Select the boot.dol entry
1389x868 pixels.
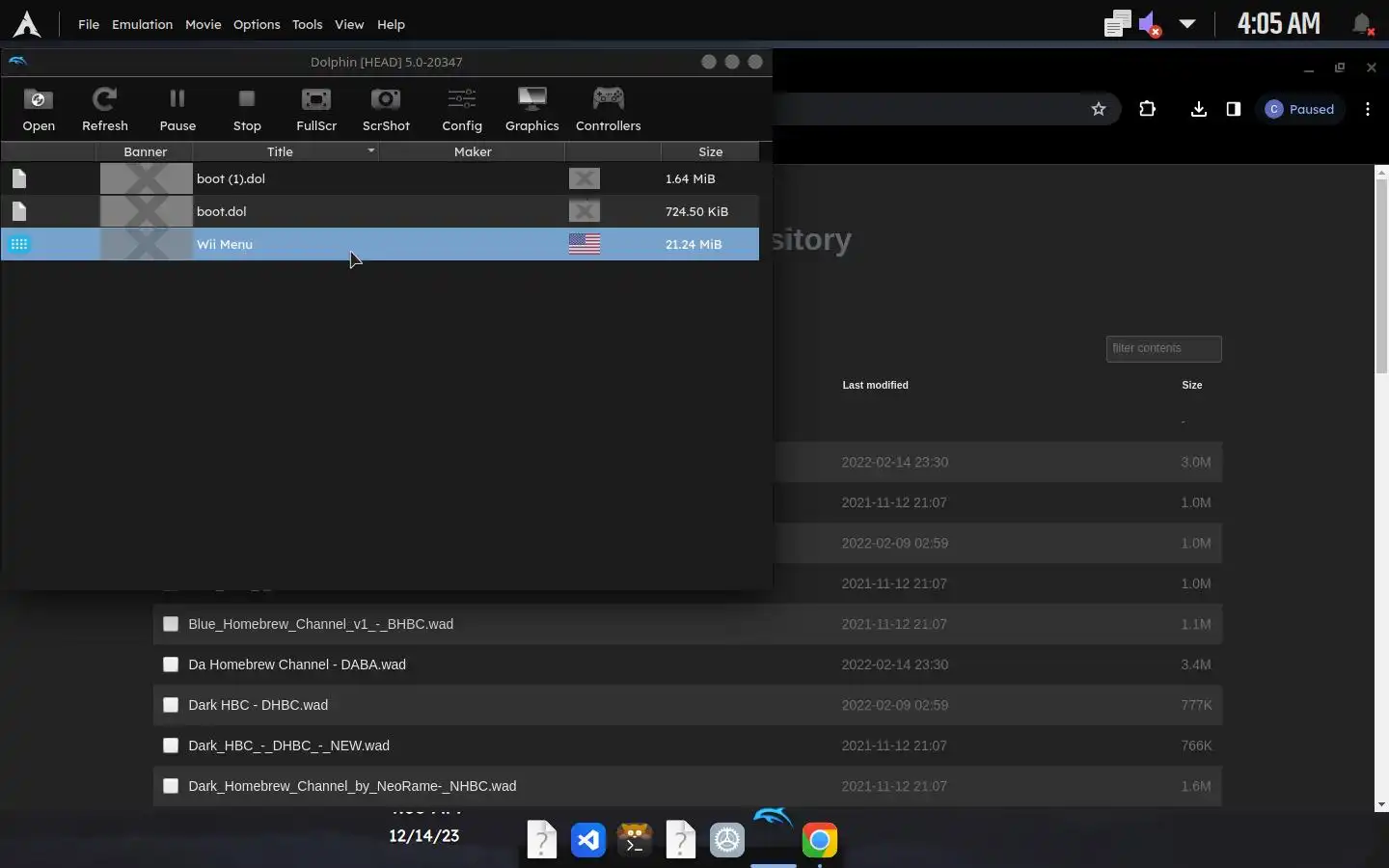click(x=380, y=211)
